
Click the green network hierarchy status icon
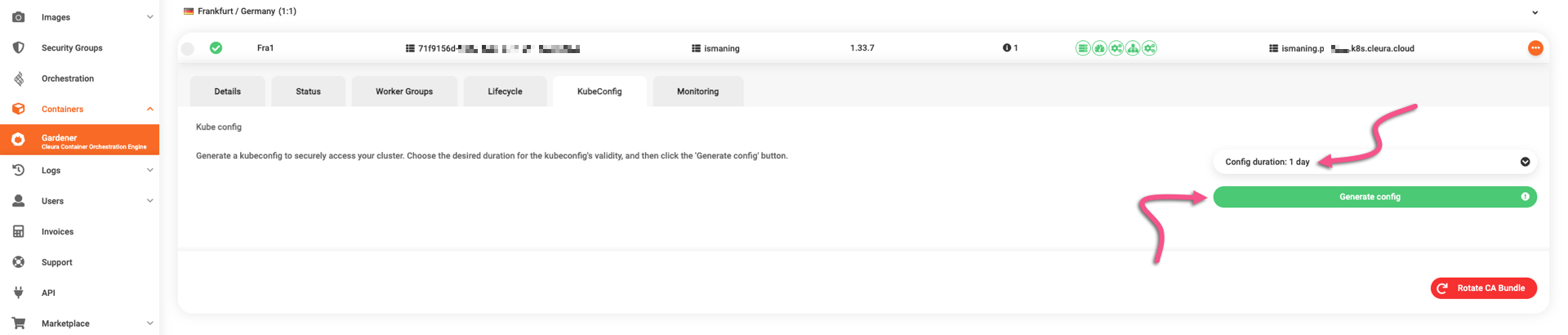click(x=1133, y=48)
